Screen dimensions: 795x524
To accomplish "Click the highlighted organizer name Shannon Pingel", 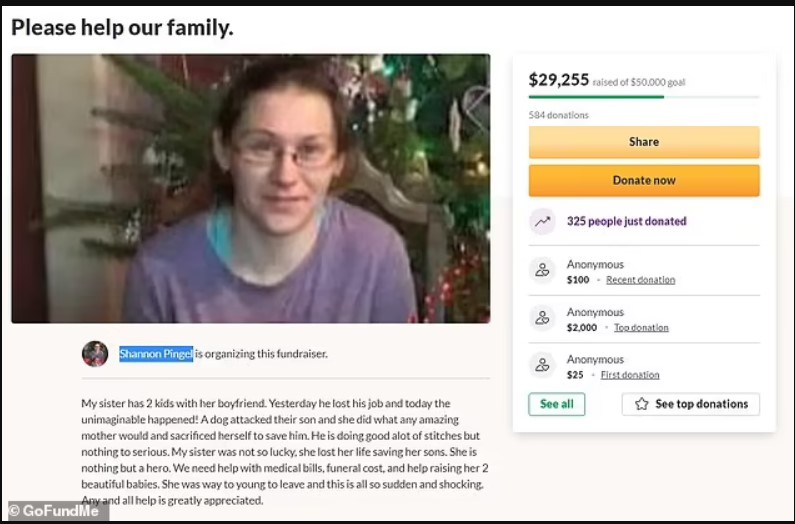I will coord(156,354).
